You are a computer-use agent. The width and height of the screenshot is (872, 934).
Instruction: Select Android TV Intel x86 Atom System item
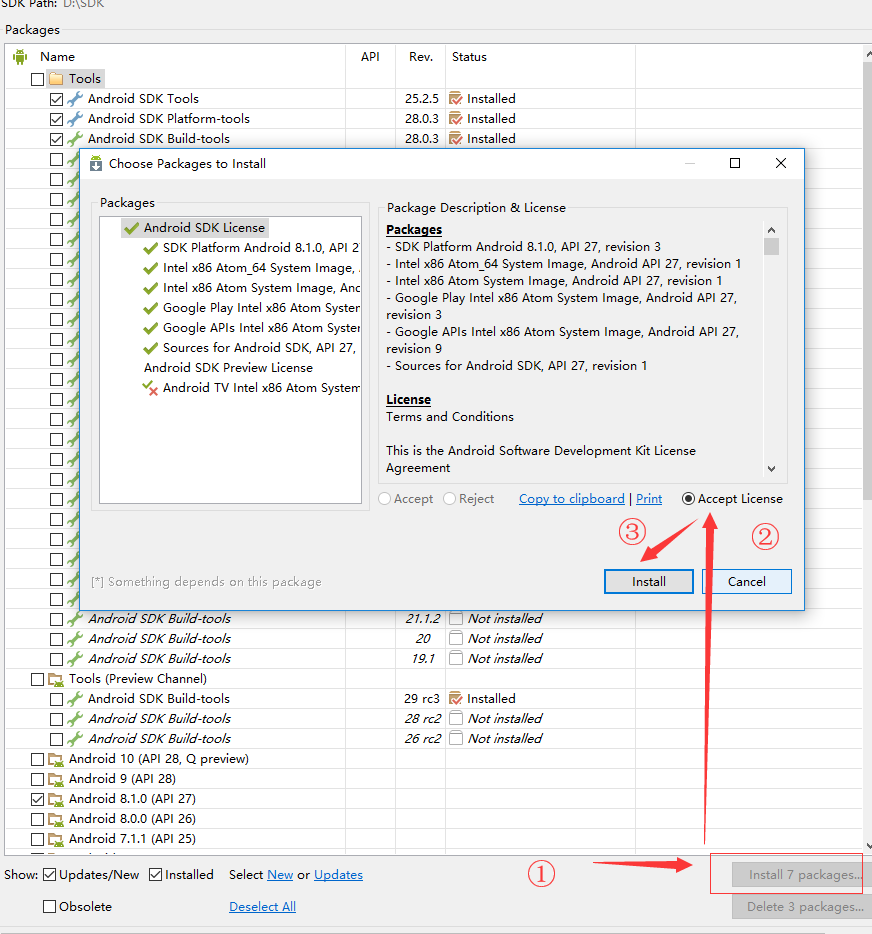point(261,388)
